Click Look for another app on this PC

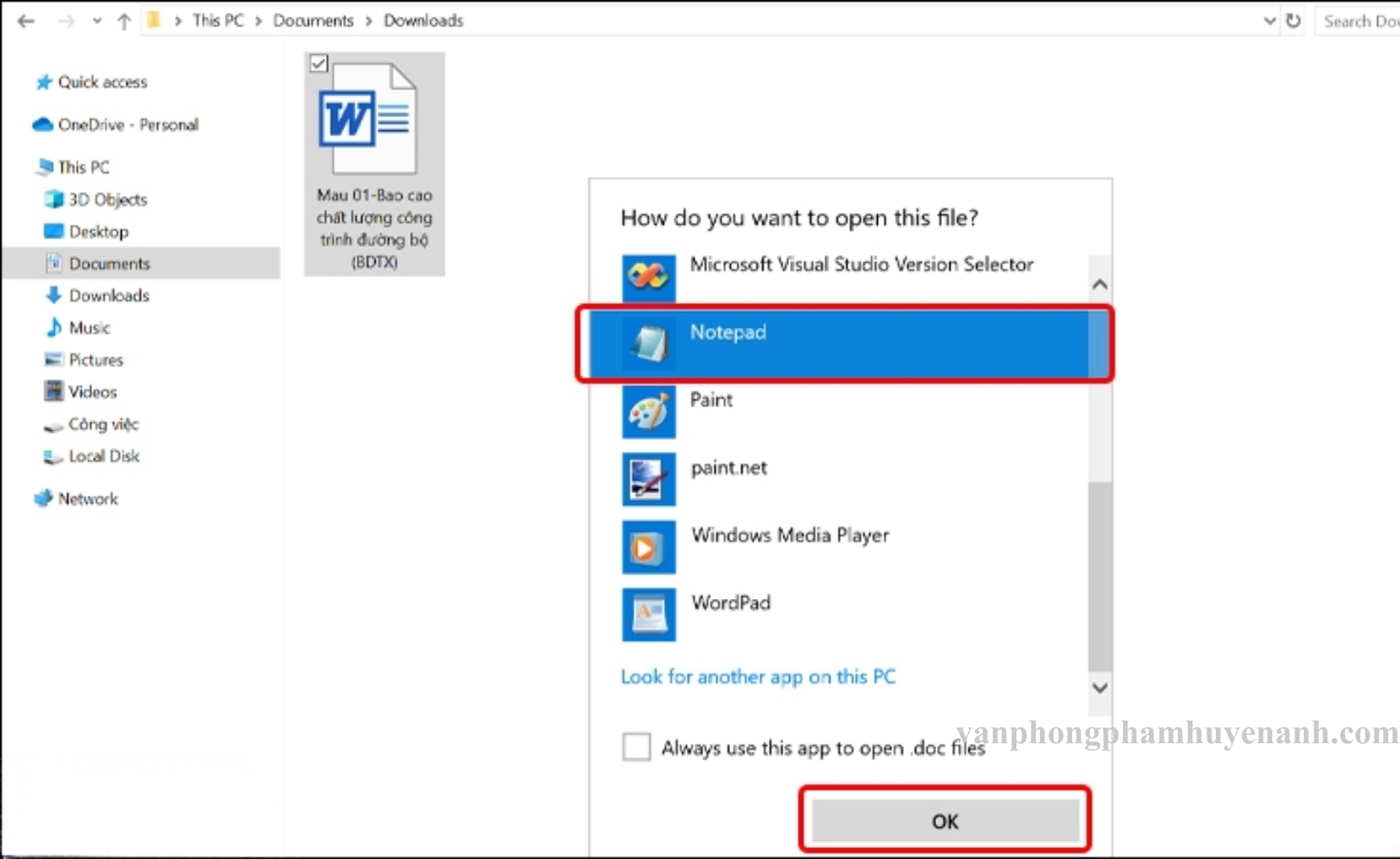(x=758, y=677)
